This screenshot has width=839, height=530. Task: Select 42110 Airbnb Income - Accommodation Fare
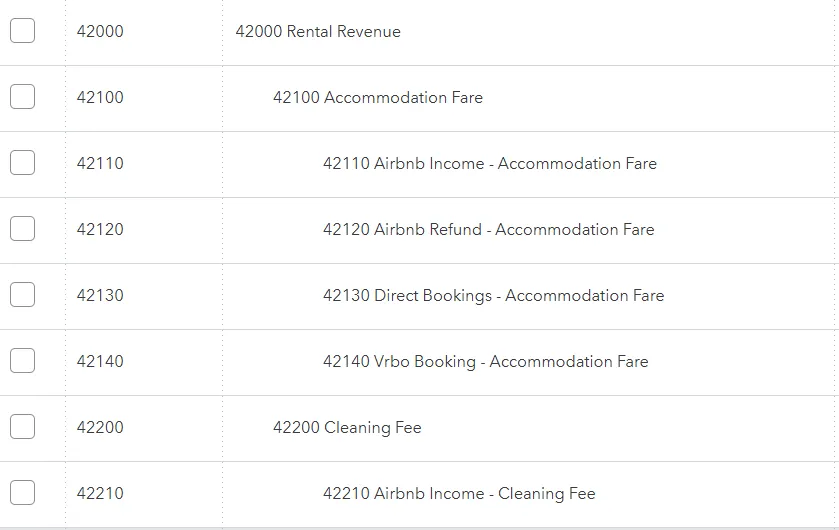pos(489,164)
